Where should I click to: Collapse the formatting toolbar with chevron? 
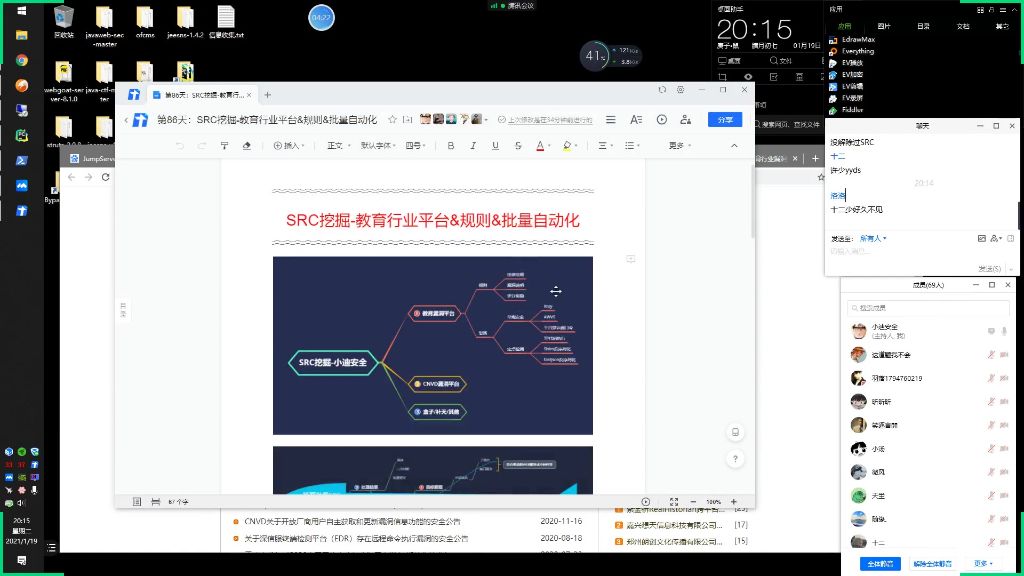pos(734,146)
